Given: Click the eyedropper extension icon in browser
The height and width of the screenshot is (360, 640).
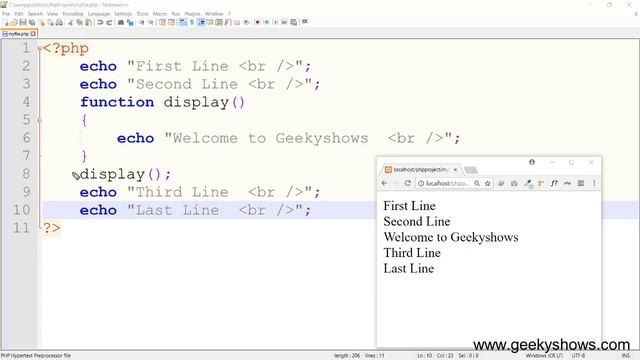Looking at the screenshot, I should click(x=528, y=184).
